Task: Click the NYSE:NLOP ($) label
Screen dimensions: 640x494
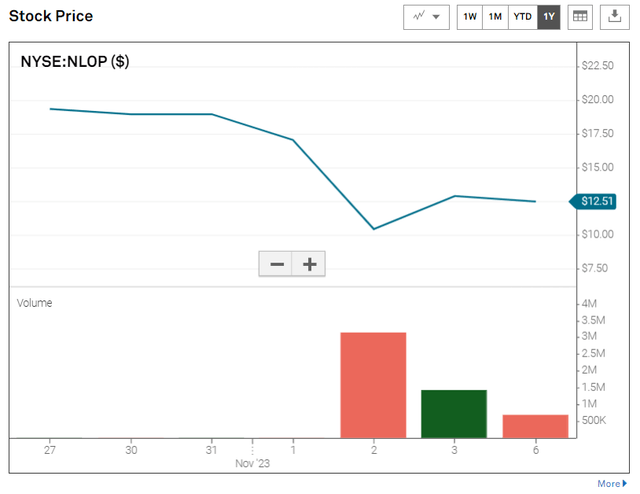Action: coord(75,62)
